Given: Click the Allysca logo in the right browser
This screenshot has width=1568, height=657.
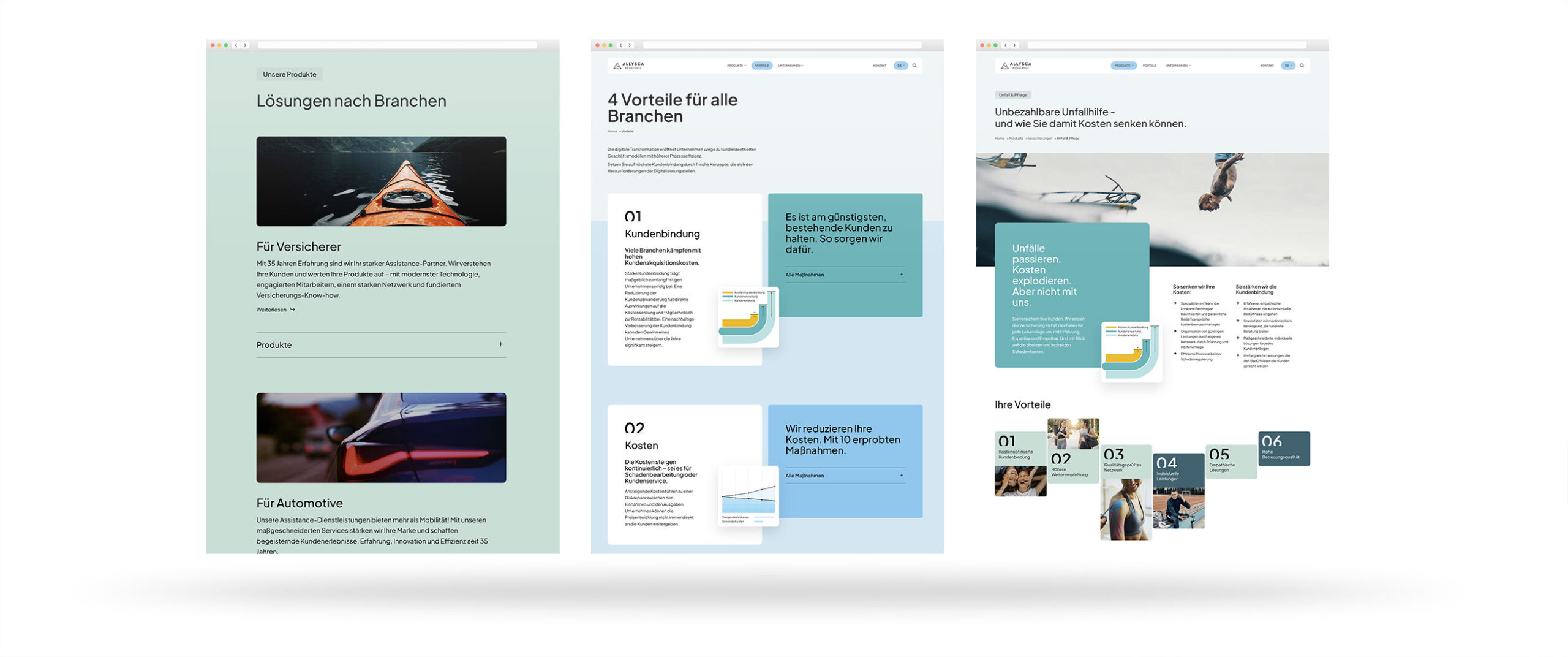Looking at the screenshot, I should tap(1016, 66).
